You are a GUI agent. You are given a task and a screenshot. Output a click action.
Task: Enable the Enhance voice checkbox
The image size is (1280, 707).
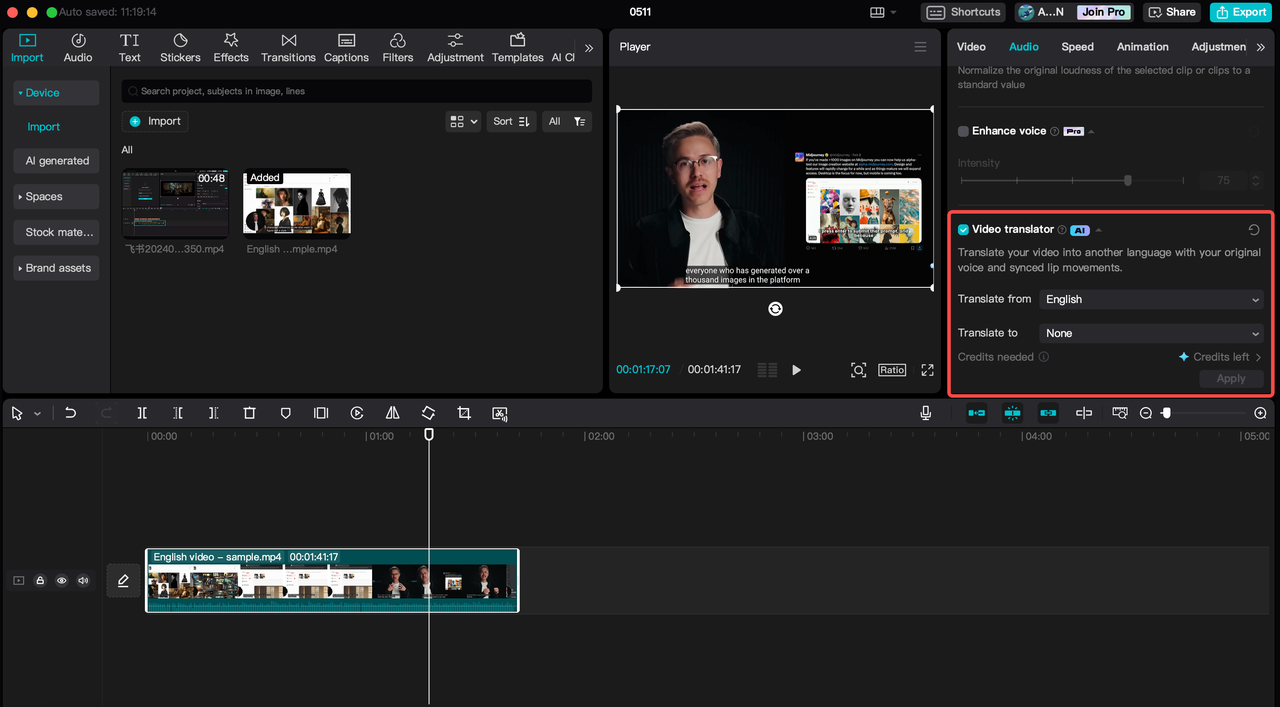coord(963,131)
